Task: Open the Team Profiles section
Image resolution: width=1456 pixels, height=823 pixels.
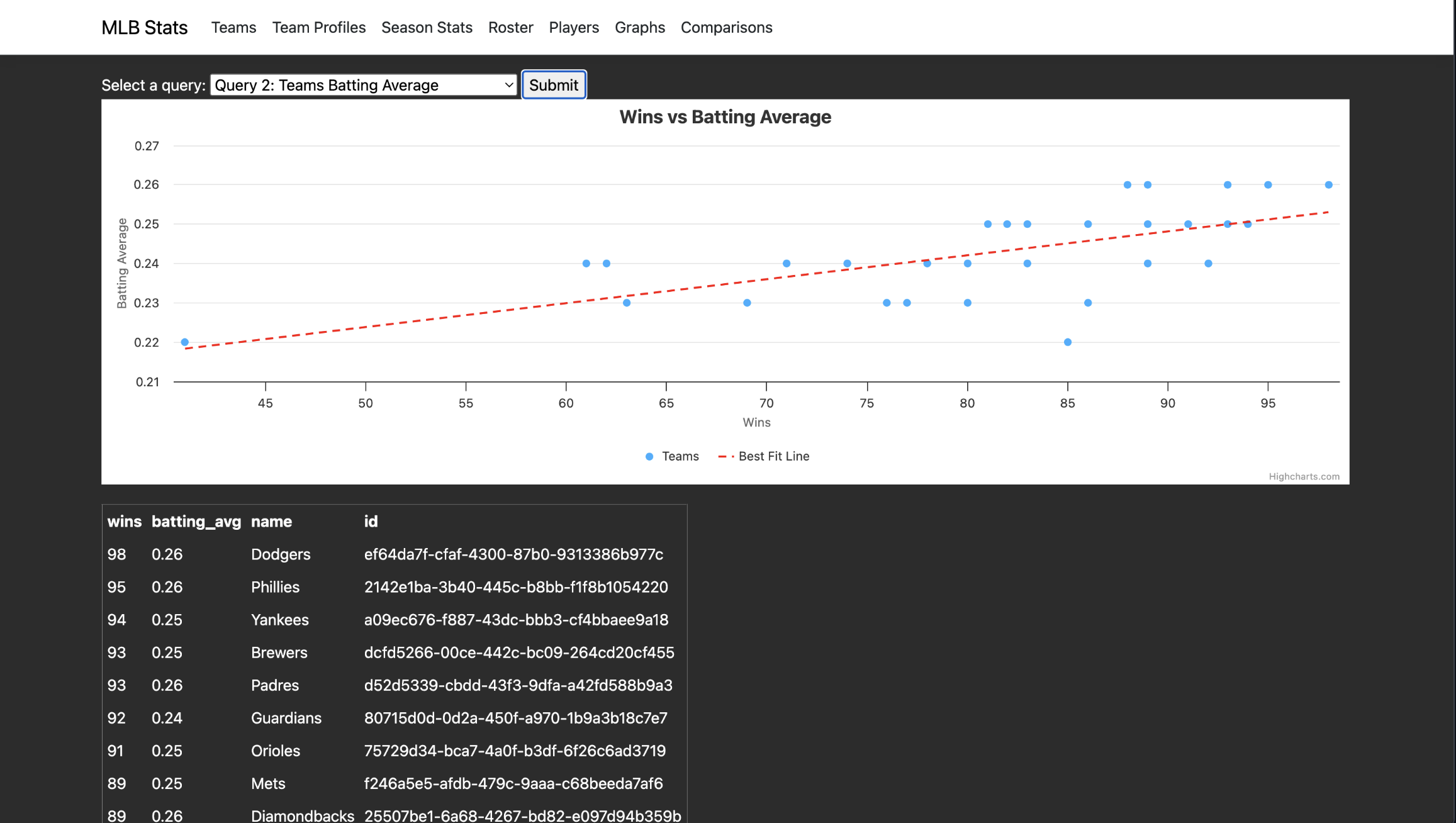Action: click(x=319, y=27)
